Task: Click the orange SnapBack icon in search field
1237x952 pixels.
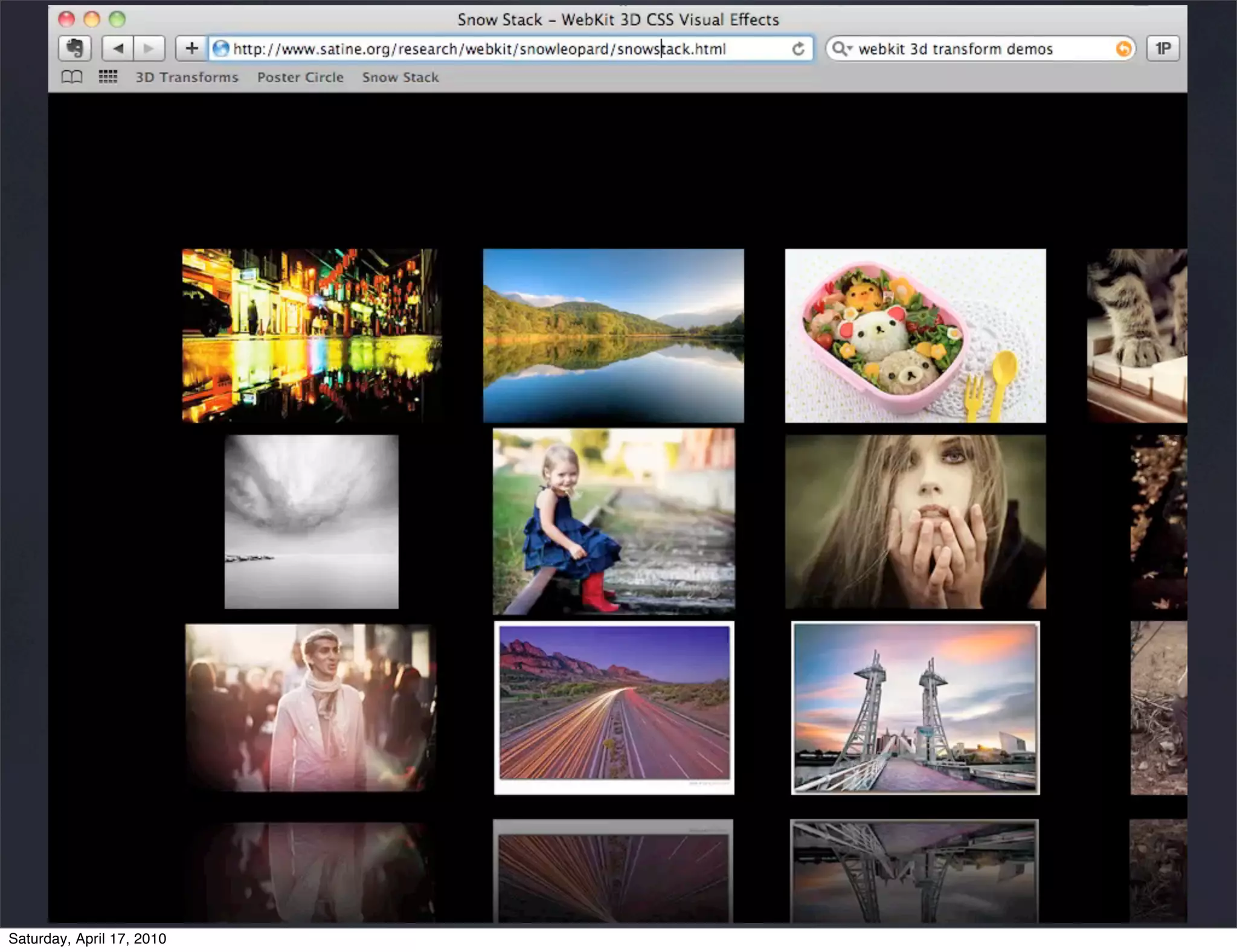Action: (x=1123, y=49)
